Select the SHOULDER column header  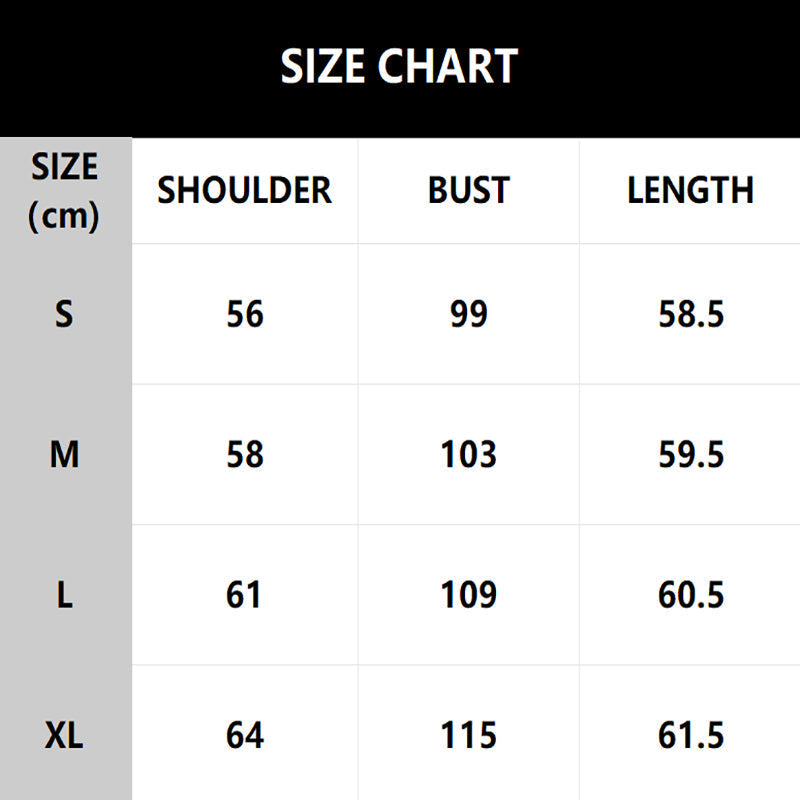click(x=244, y=190)
